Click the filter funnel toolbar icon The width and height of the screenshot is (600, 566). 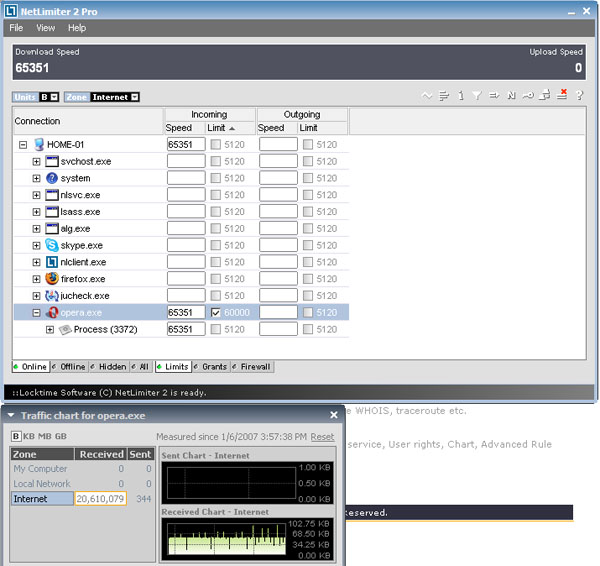coord(477,95)
